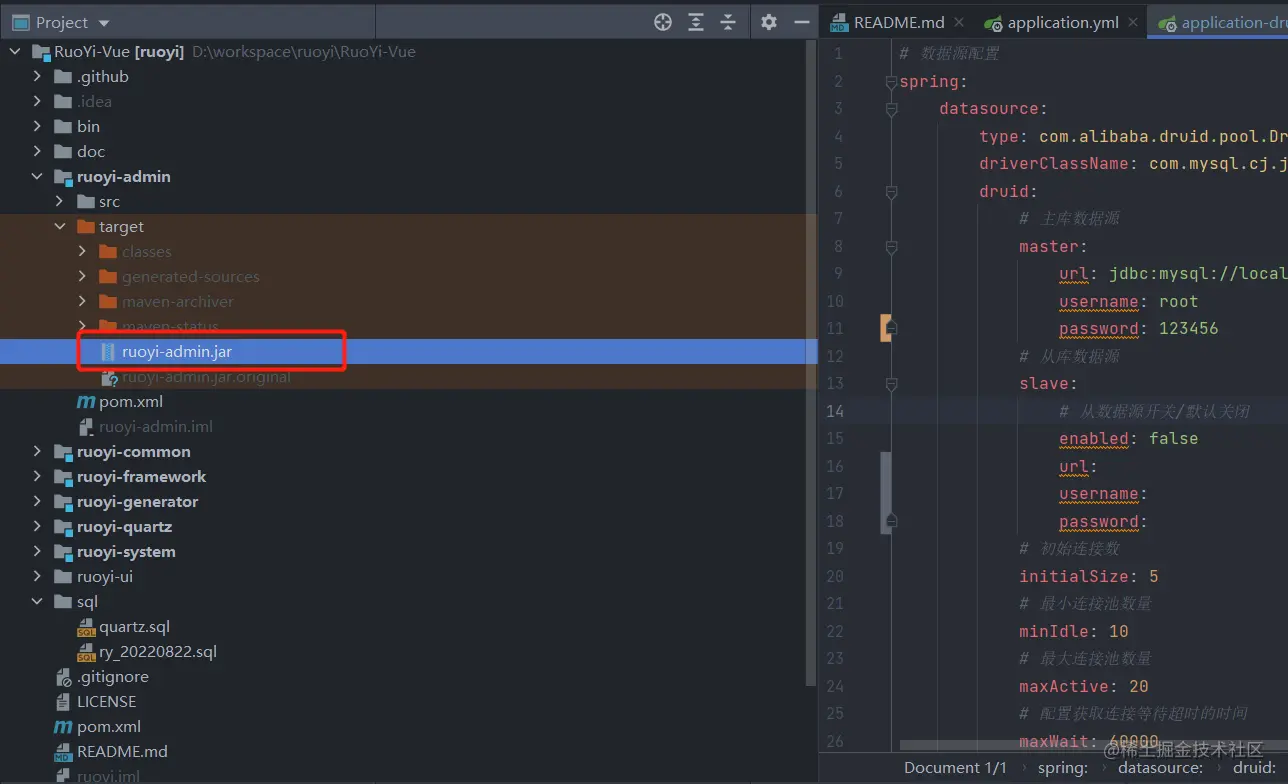1288x784 pixels.
Task: Click the spring: breadcrumb
Action: point(1062,768)
